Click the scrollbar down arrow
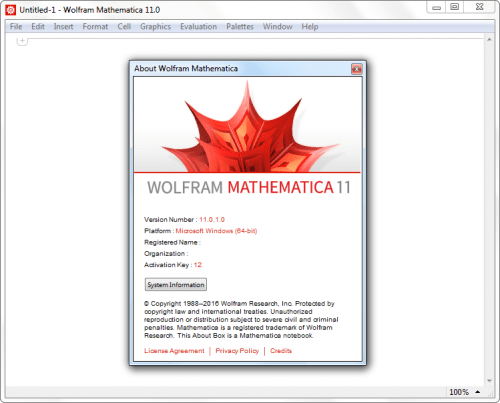Screen dimensions: 500x403 point(489,381)
